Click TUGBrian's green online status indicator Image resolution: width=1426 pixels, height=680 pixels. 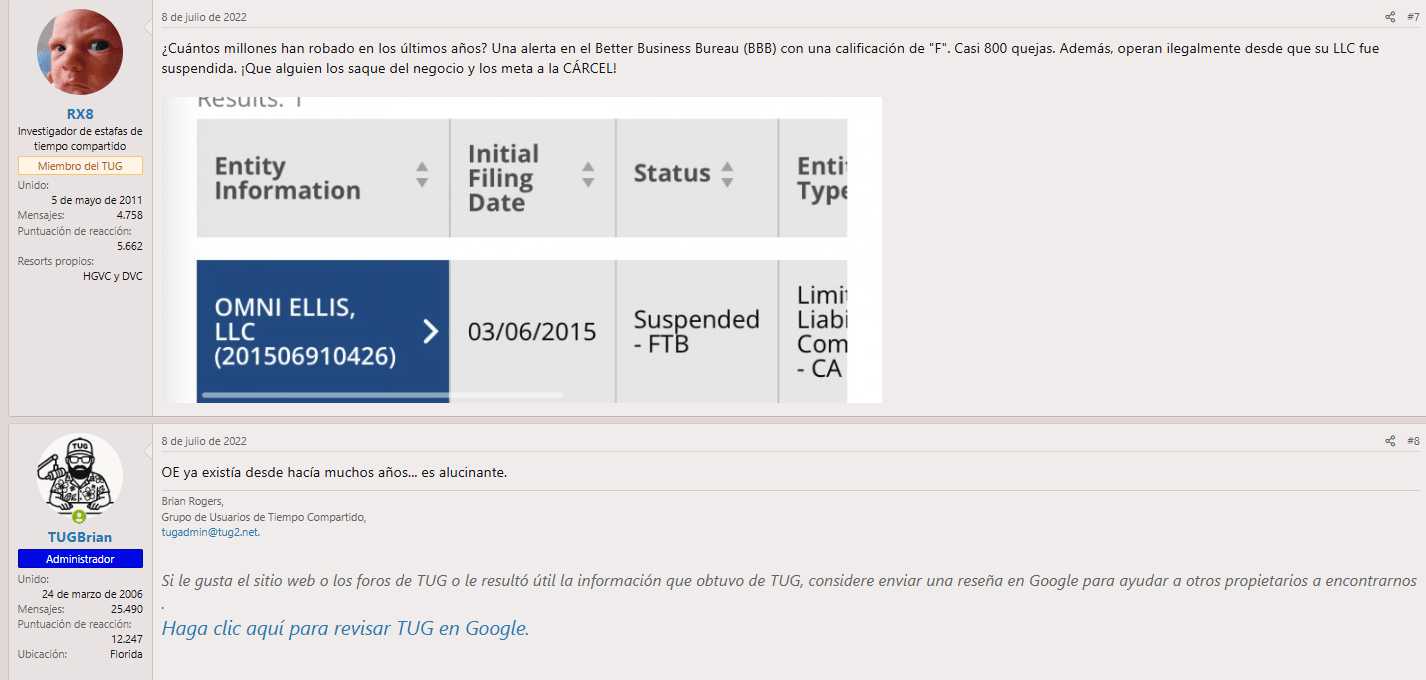79,517
